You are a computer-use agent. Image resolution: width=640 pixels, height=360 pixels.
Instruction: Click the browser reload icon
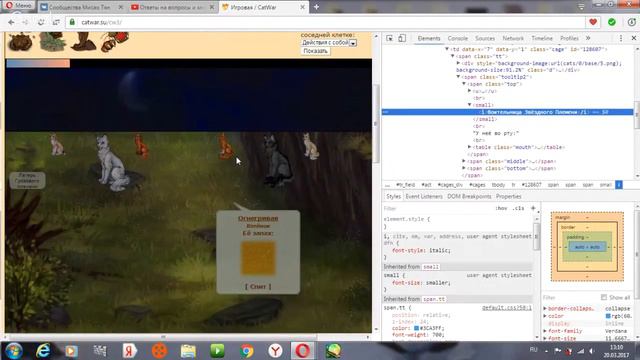40,22
